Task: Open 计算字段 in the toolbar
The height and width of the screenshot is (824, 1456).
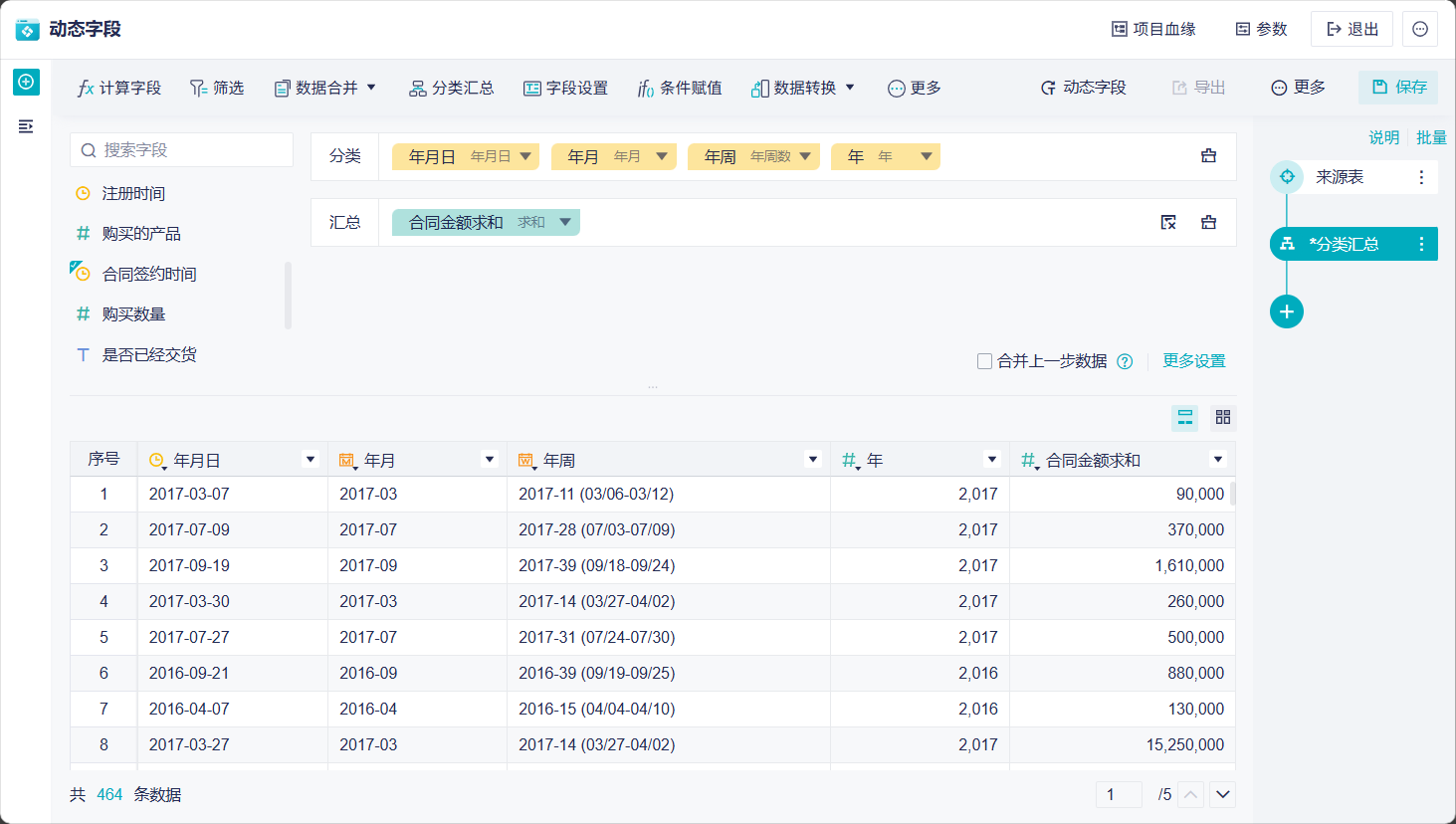Action: tap(119, 88)
